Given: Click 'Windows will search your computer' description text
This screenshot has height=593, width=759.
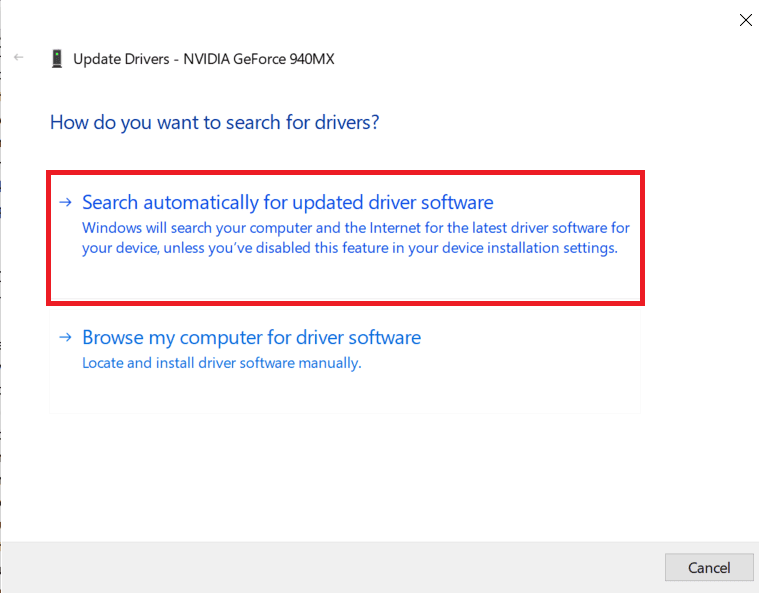Looking at the screenshot, I should click(x=356, y=238).
